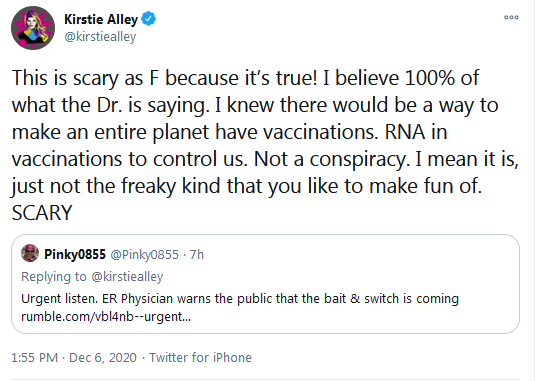Viewport: 537px width, 381px height.
Task: Click the 1:55 PM timestamp
Action: tap(35, 358)
